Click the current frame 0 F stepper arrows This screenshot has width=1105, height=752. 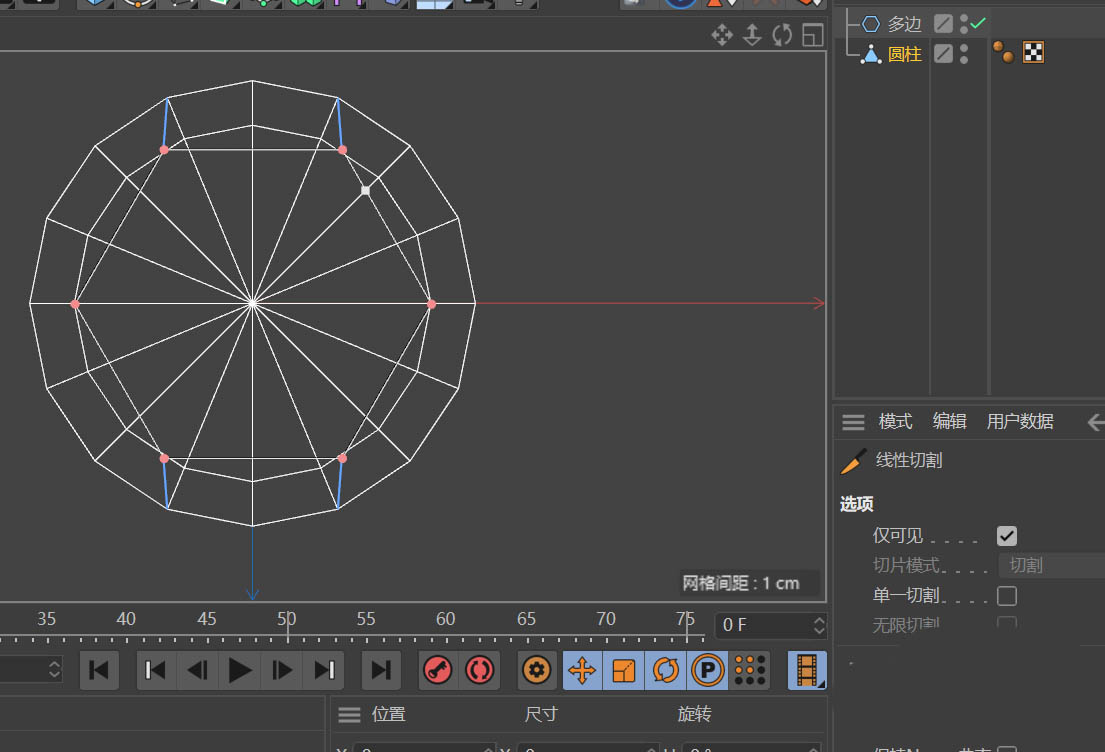[x=819, y=626]
